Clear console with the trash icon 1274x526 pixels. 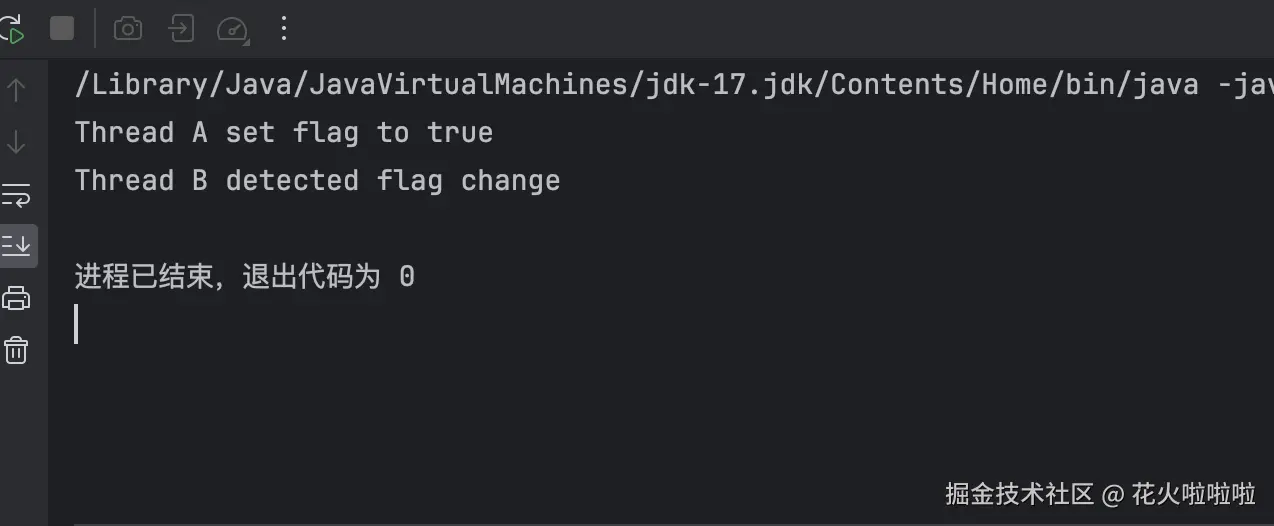[x=16, y=350]
